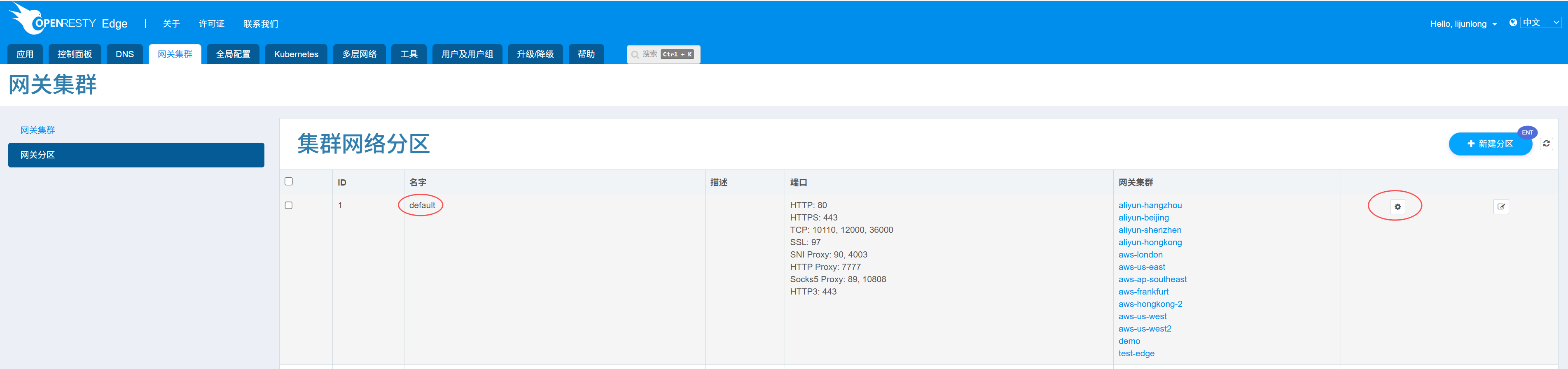Click the gear settings icon in default row

tap(1397, 207)
